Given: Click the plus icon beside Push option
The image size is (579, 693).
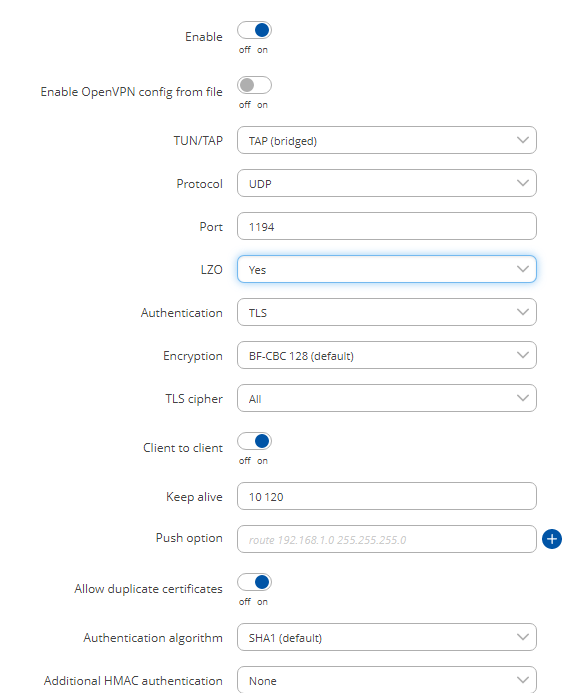Looking at the screenshot, I should [552, 539].
